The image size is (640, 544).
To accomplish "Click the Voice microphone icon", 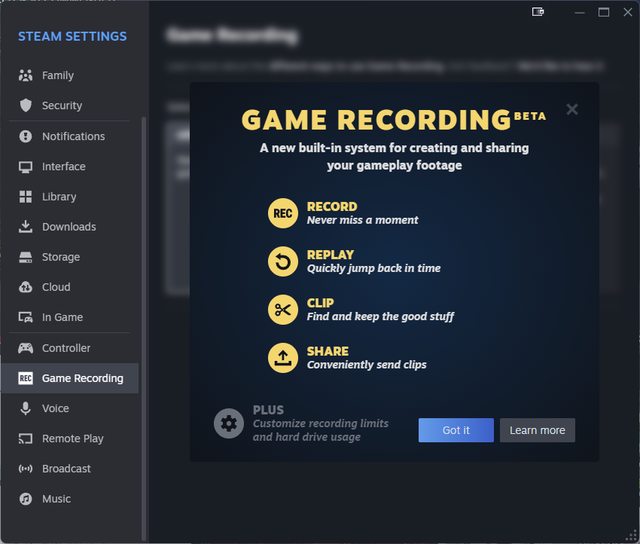I will tap(26, 408).
